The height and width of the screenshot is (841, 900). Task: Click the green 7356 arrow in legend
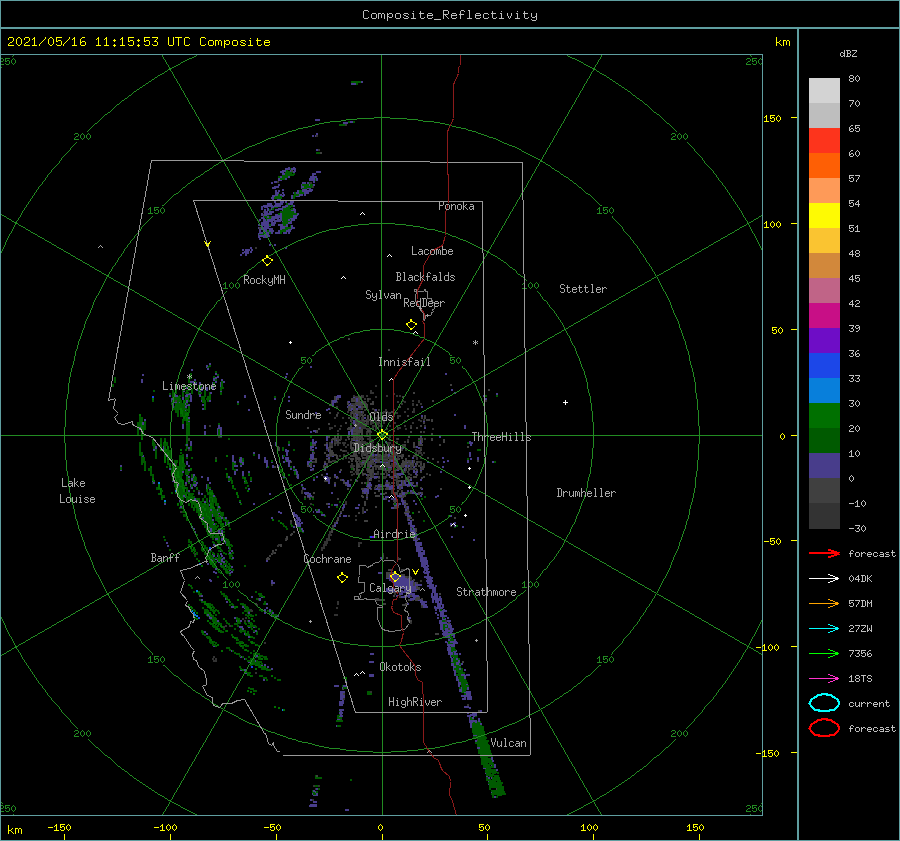824,653
